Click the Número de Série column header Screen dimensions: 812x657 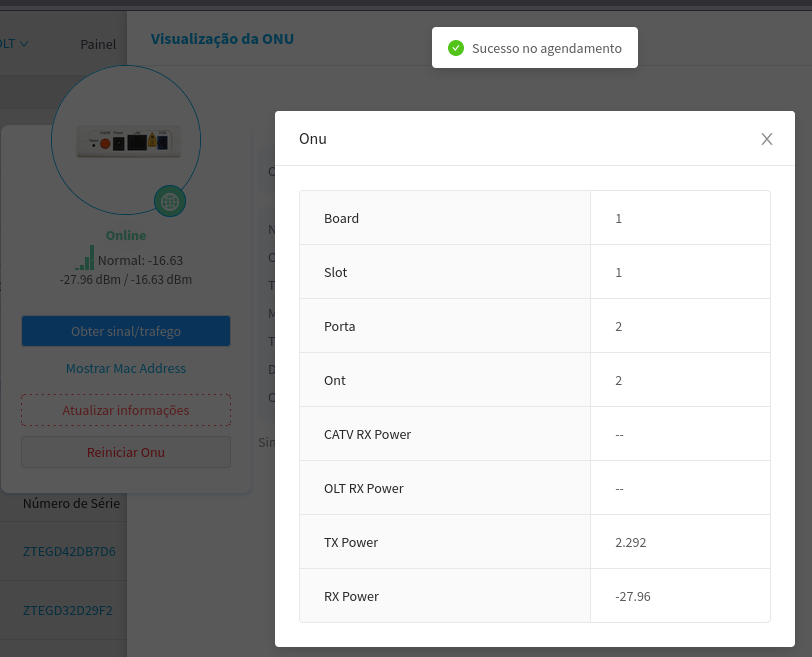(x=71, y=503)
